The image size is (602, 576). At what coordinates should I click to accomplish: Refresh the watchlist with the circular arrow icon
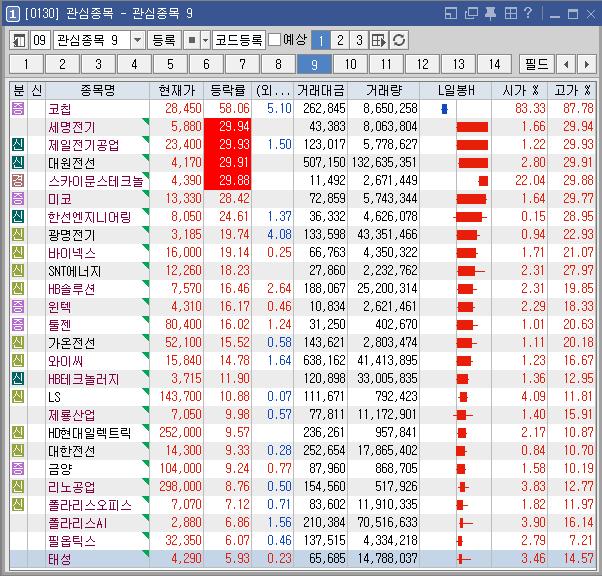(399, 40)
